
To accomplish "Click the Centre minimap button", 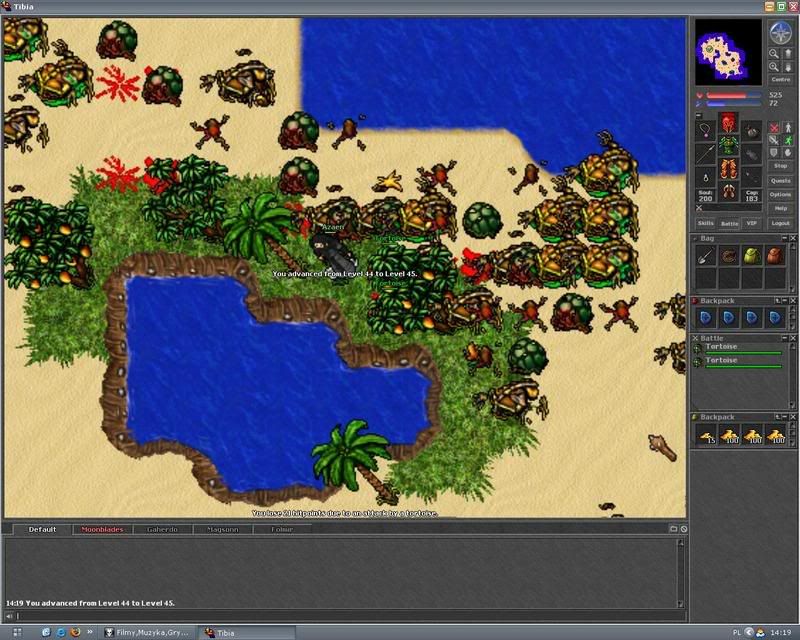I will [x=781, y=80].
